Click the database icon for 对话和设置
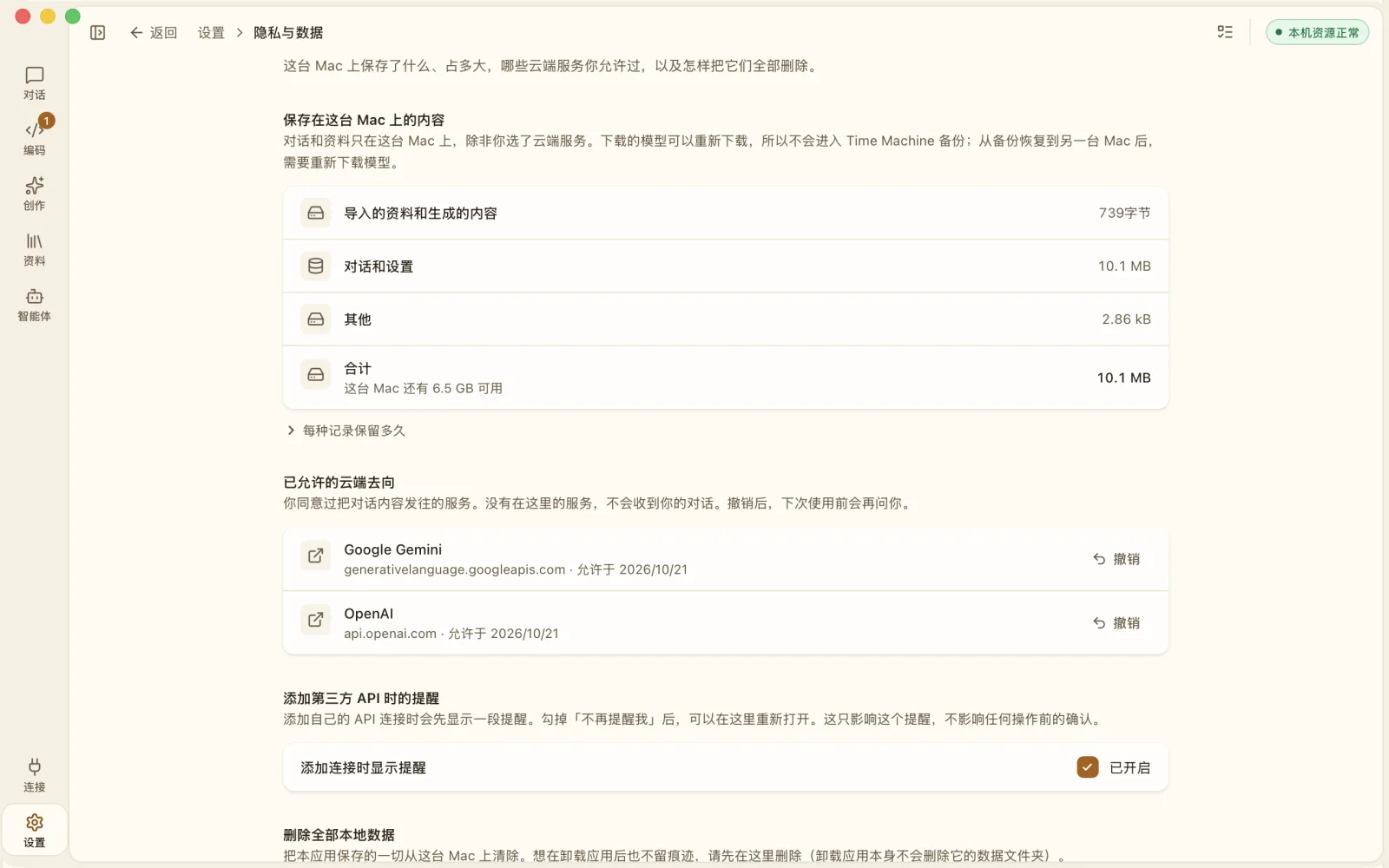 pos(316,266)
